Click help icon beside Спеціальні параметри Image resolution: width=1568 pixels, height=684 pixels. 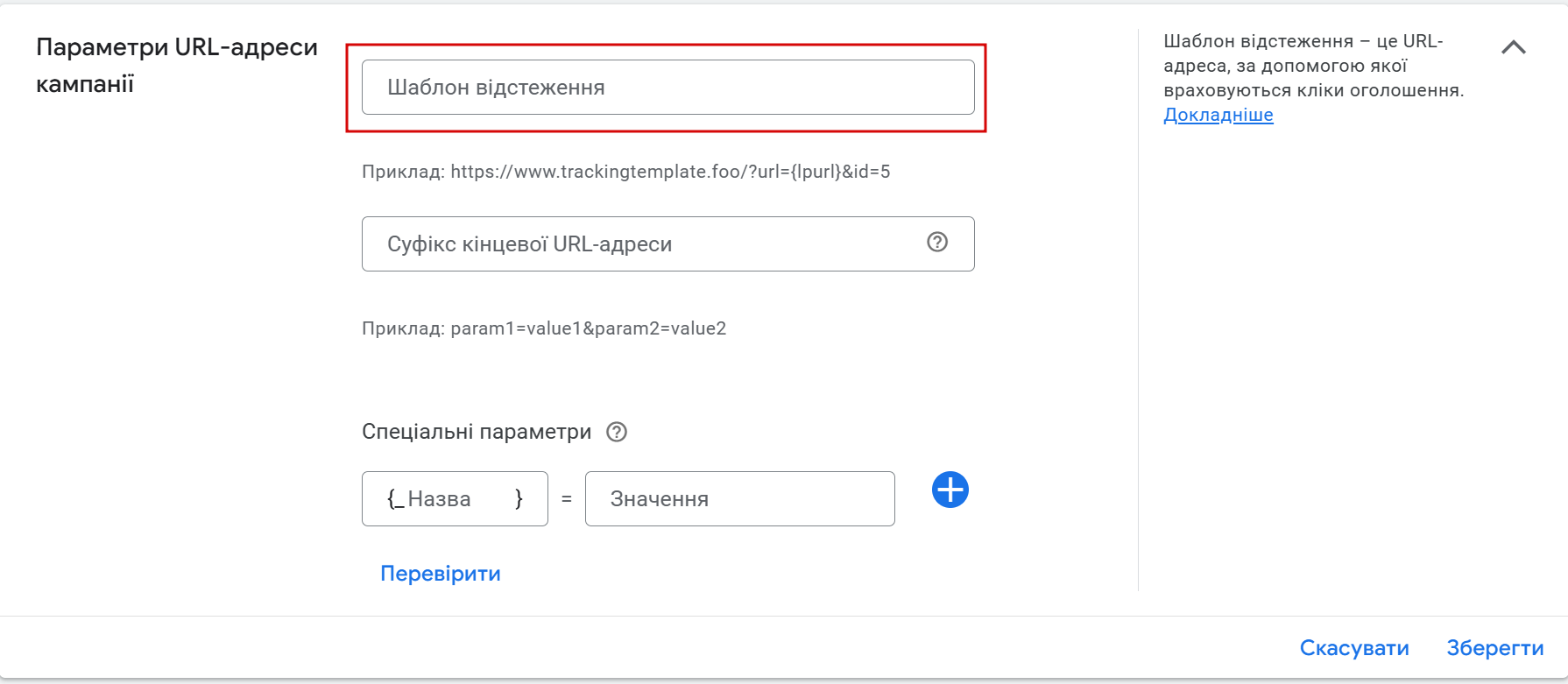pos(617,432)
